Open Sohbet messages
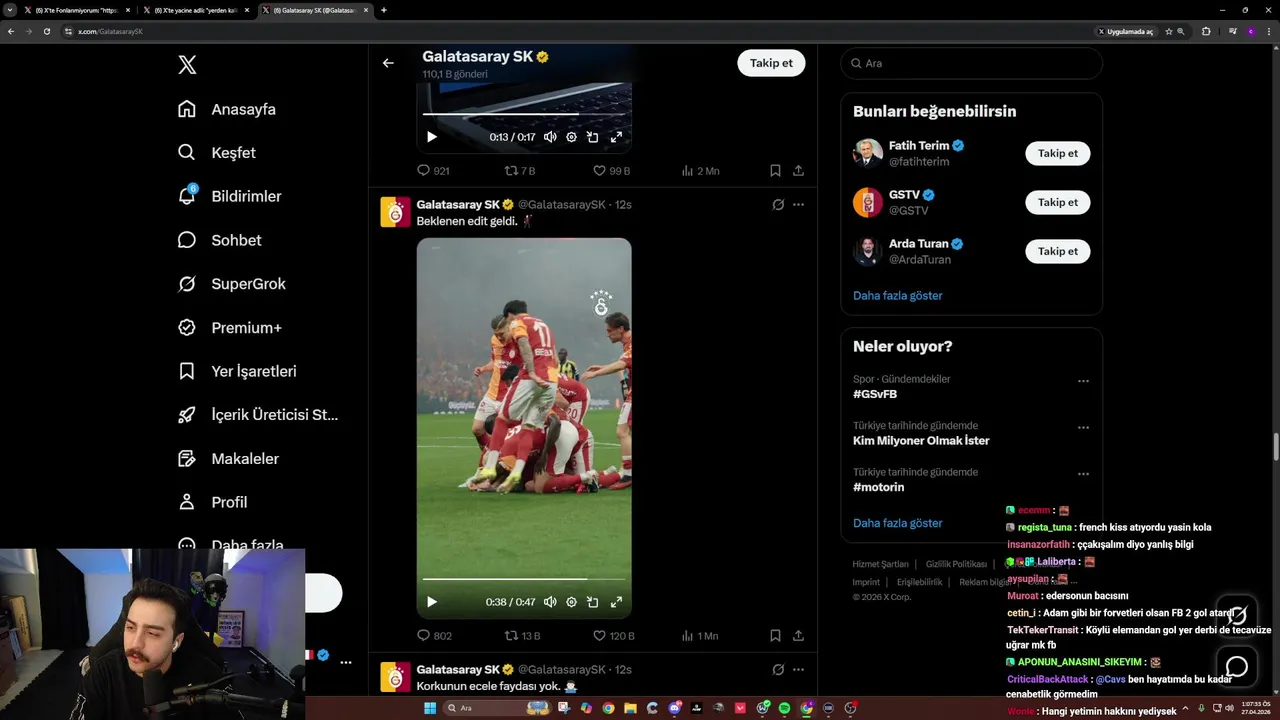1280x720 pixels. point(219,240)
